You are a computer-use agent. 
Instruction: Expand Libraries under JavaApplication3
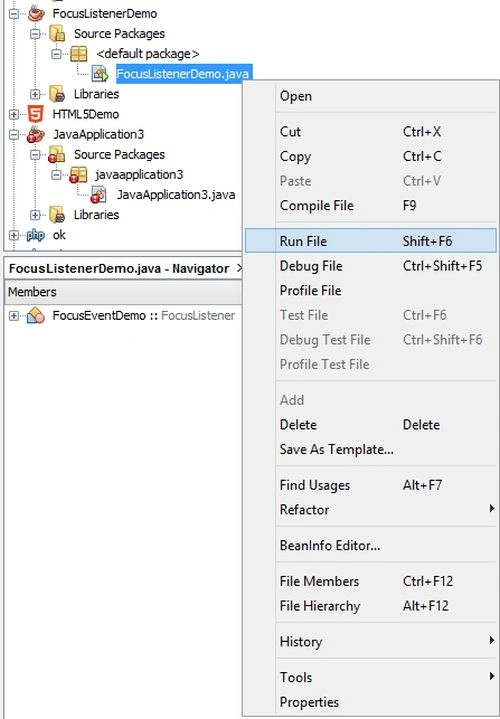35,215
